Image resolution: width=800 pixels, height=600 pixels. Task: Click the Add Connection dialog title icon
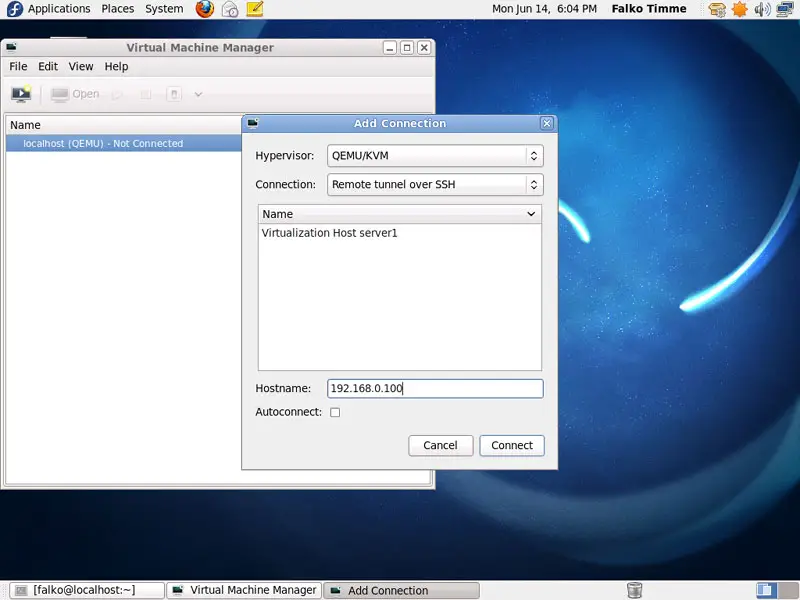coord(253,123)
